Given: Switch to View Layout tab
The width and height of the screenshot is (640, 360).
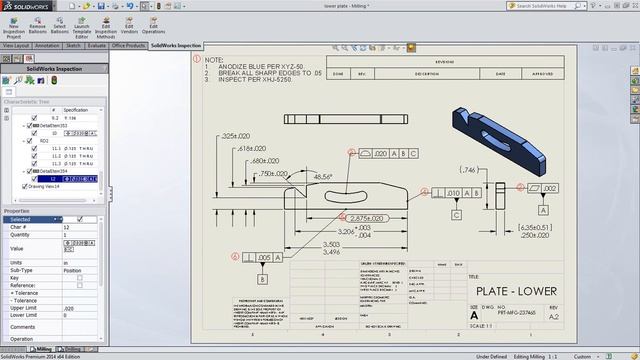Looking at the screenshot, I should (16, 46).
